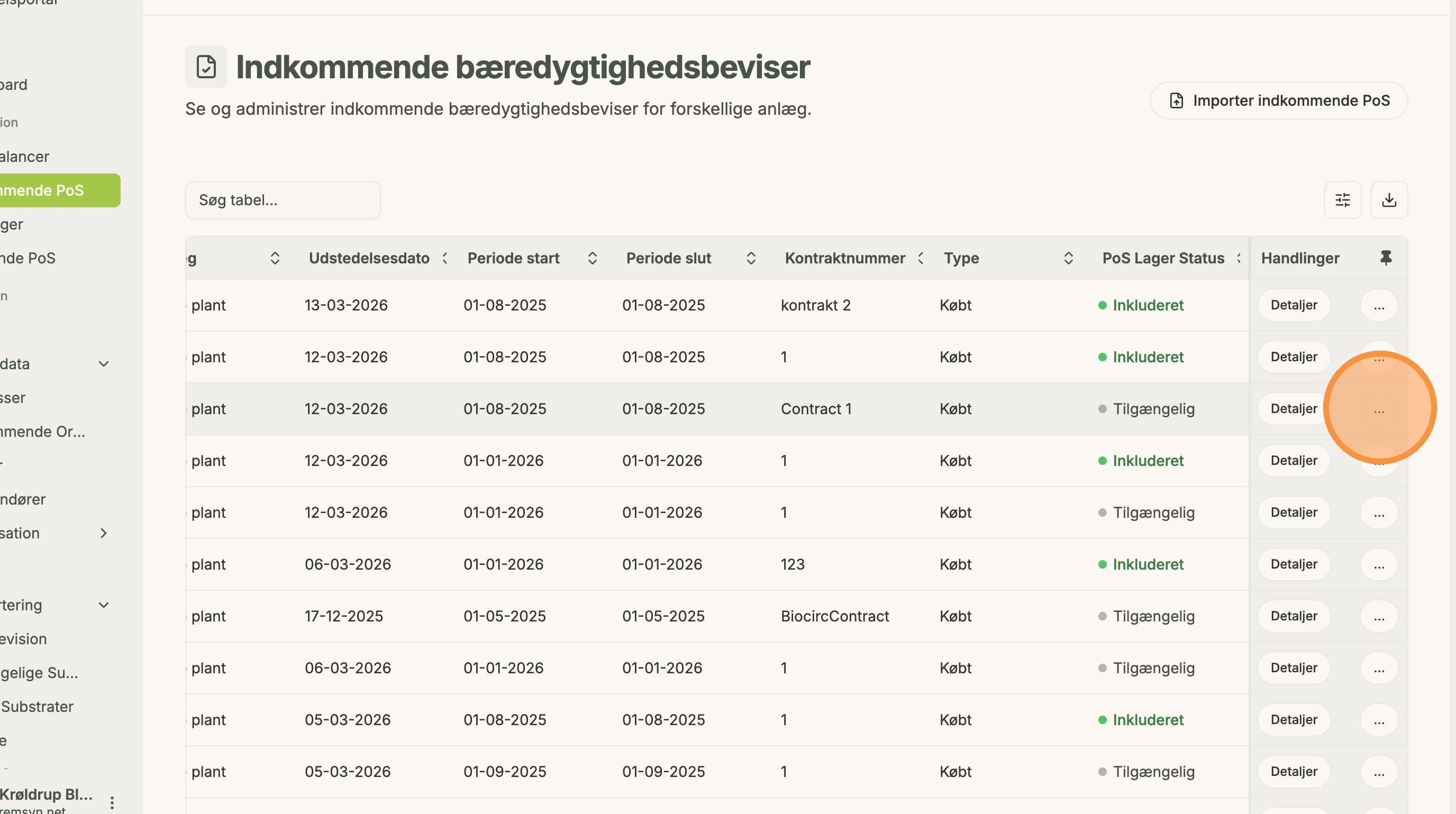
Task: Unpin the Handlinger column pin icon
Action: [x=1385, y=258]
